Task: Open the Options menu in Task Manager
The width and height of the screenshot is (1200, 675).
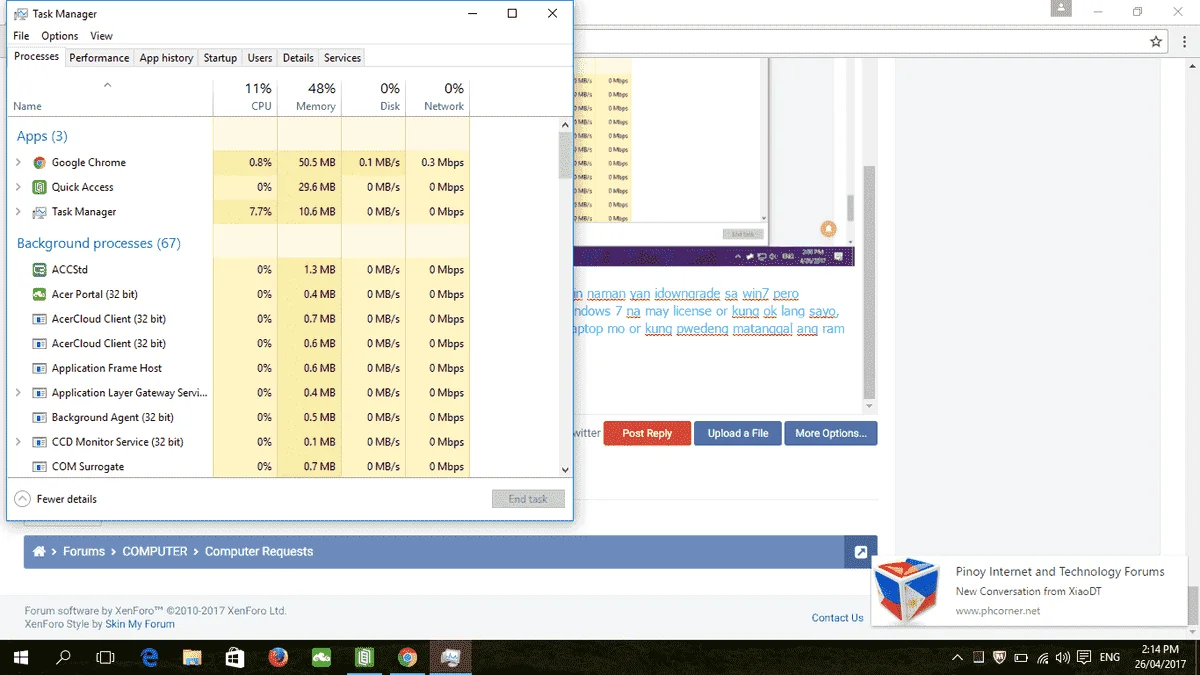Action: point(60,36)
